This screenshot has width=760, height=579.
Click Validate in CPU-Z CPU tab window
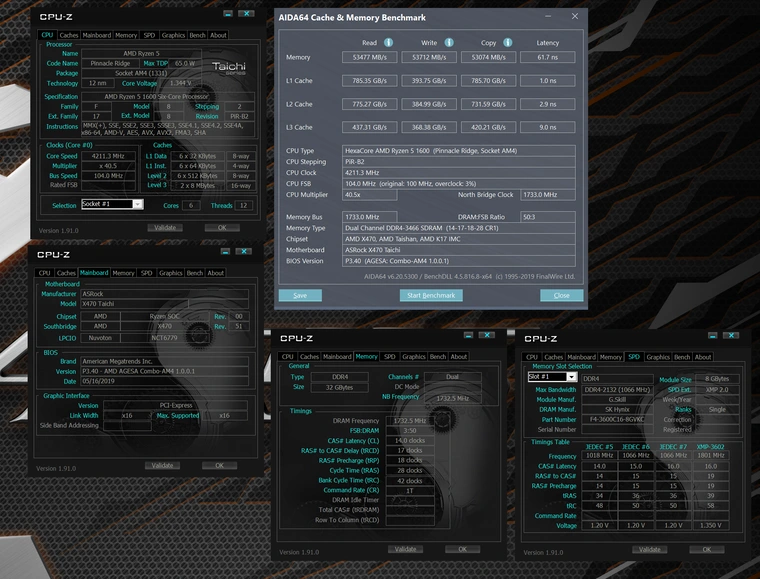165,228
